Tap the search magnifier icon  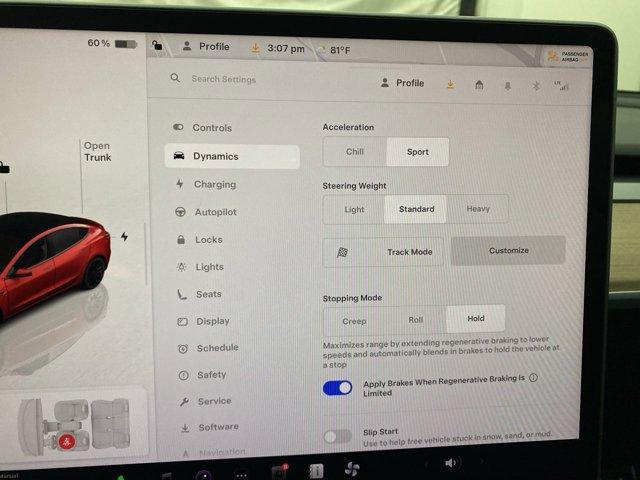(x=175, y=78)
